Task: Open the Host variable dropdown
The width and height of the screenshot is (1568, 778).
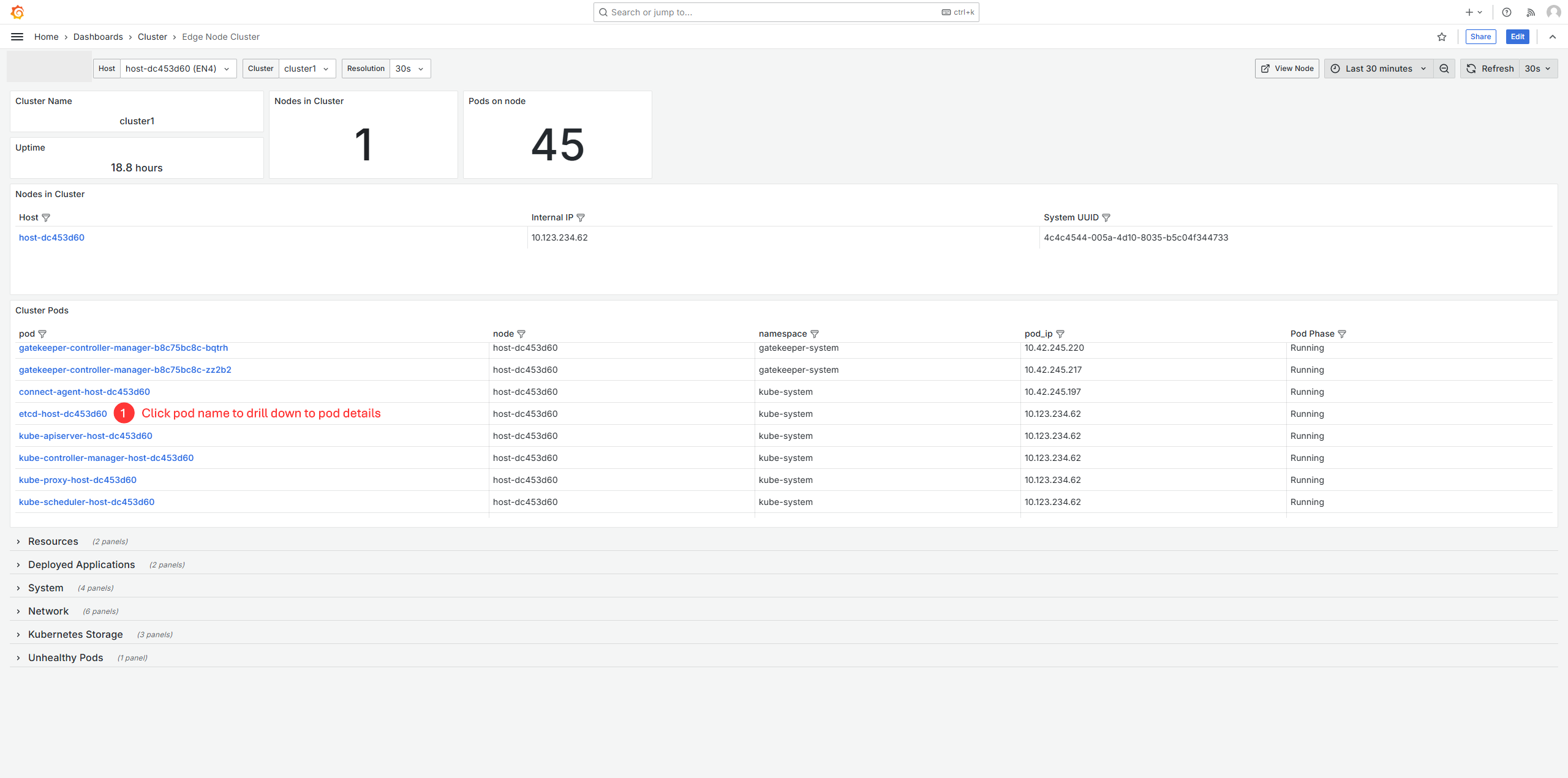Action: (x=178, y=69)
